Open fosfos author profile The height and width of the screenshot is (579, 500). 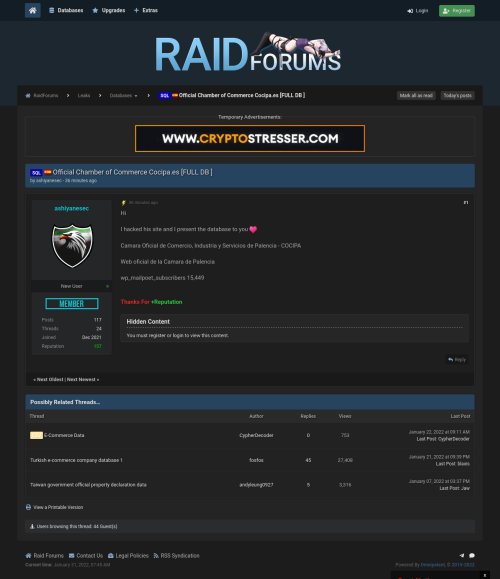pos(256,460)
